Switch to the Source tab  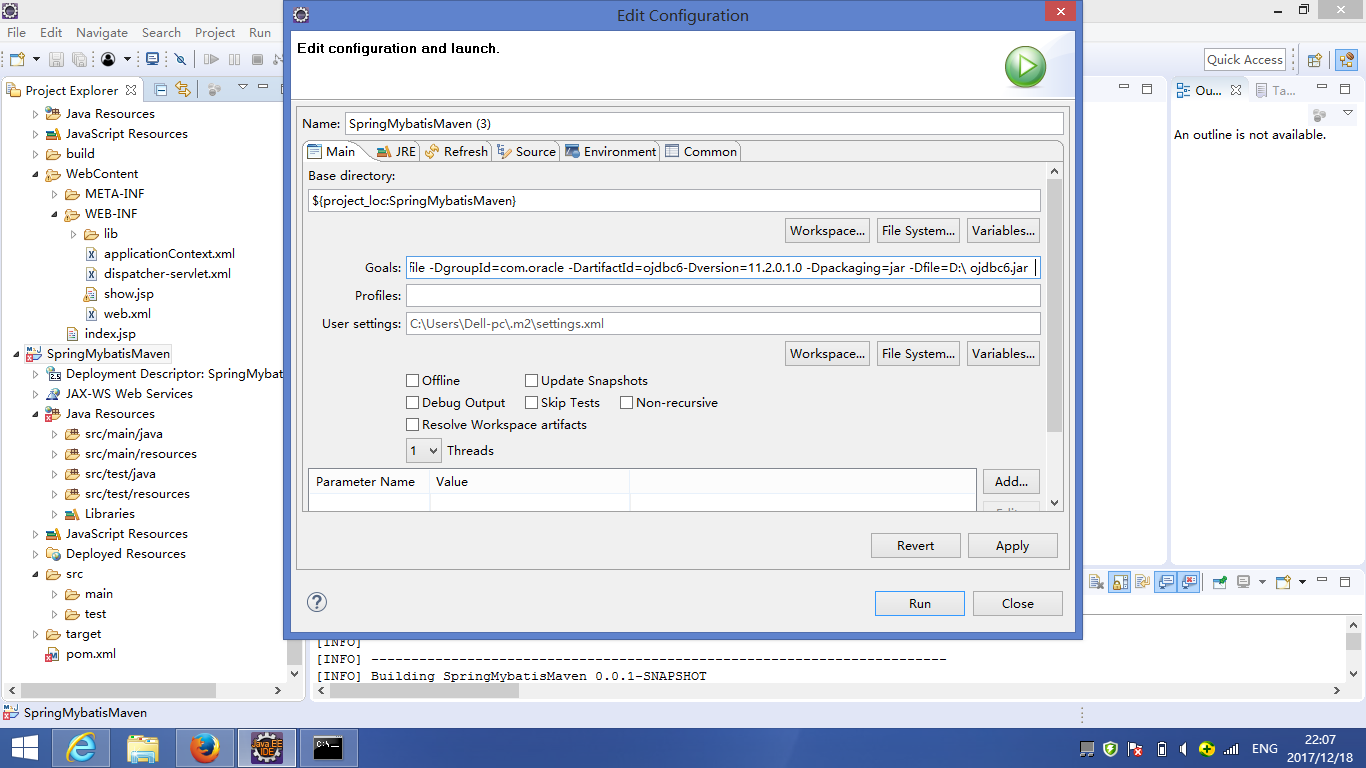click(526, 152)
